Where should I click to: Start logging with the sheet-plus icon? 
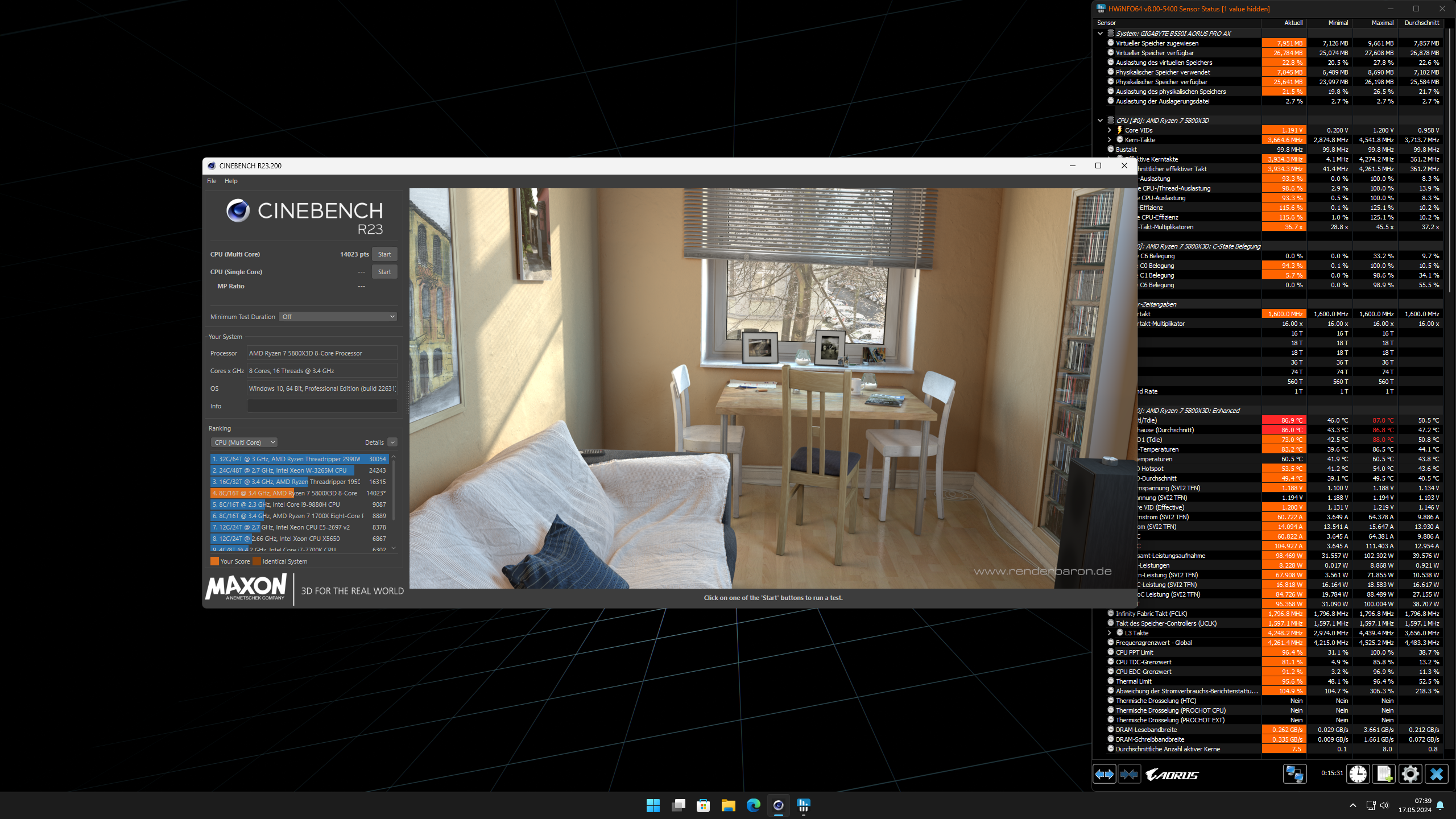point(1384,774)
